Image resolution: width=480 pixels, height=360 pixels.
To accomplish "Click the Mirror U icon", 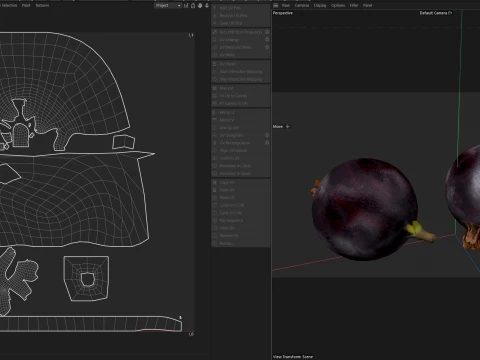I will tap(215, 112).
